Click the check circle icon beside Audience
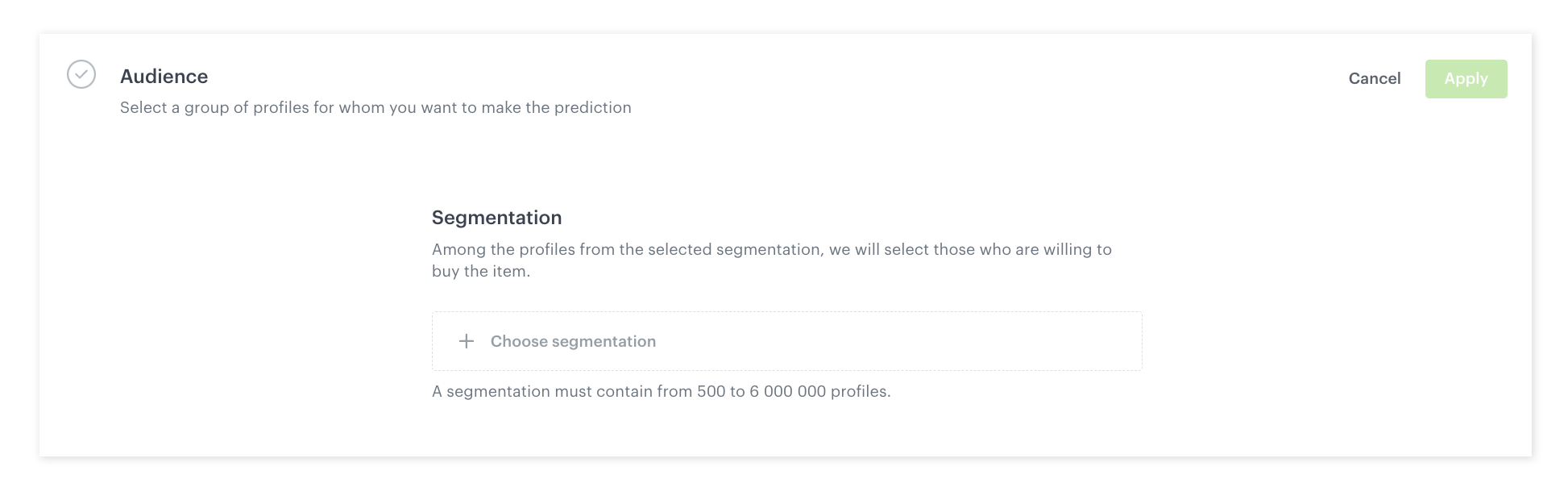The image size is (1568, 504). 81,74
